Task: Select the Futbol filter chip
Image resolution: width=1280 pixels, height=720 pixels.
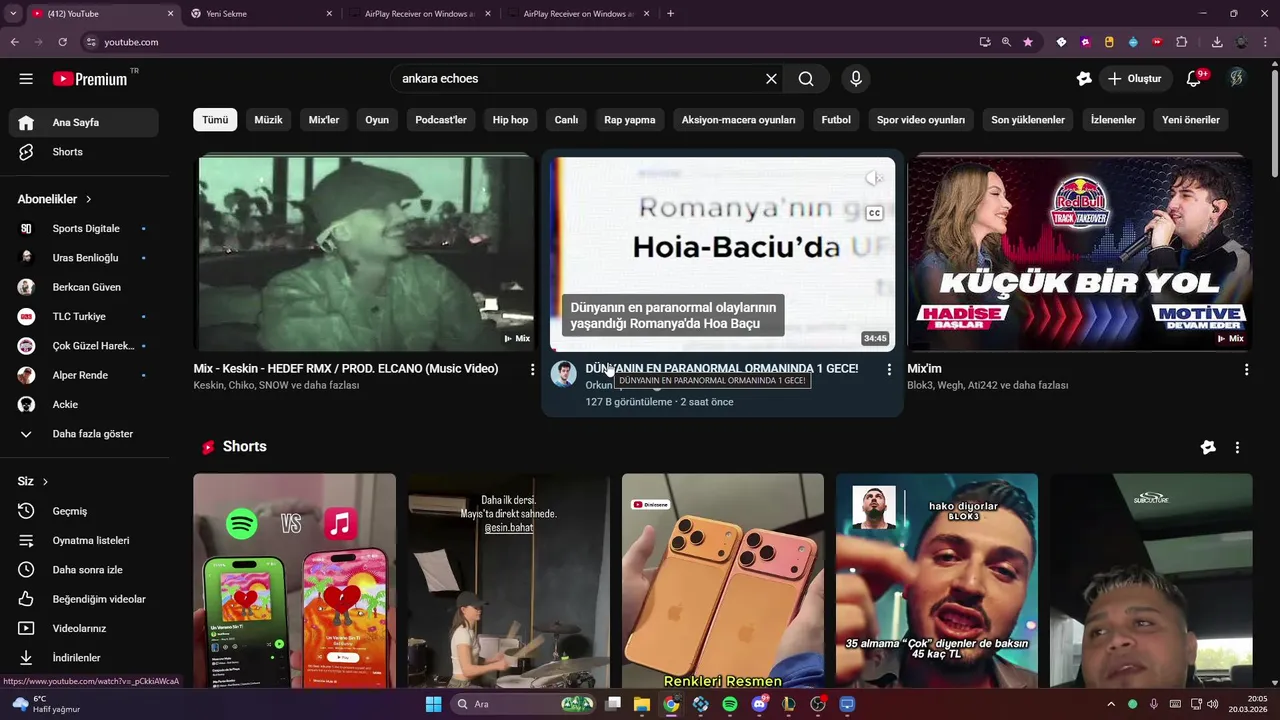Action: (x=836, y=120)
